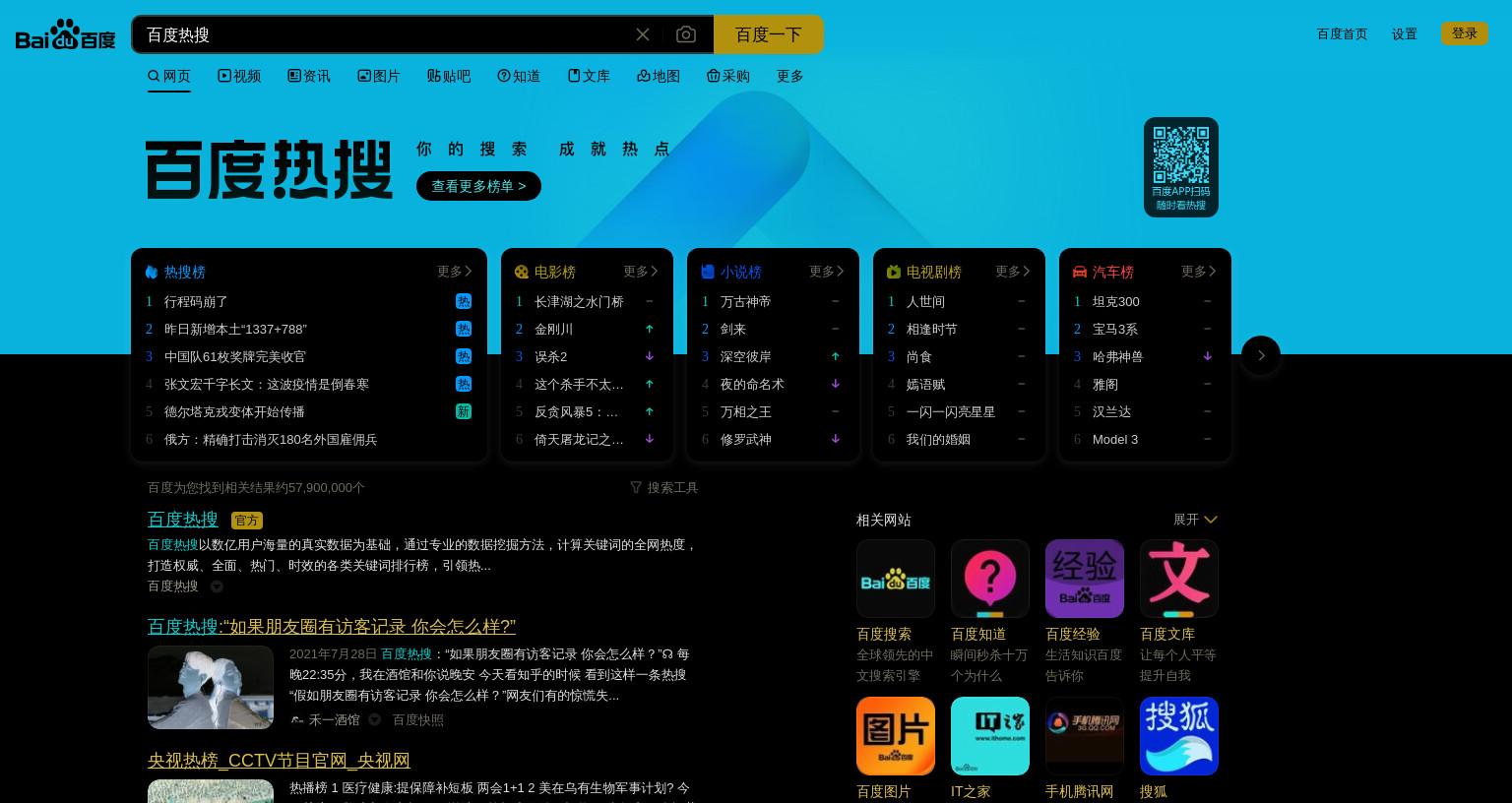Click the 登录 button
The height and width of the screenshot is (803, 1512).
click(x=1465, y=33)
